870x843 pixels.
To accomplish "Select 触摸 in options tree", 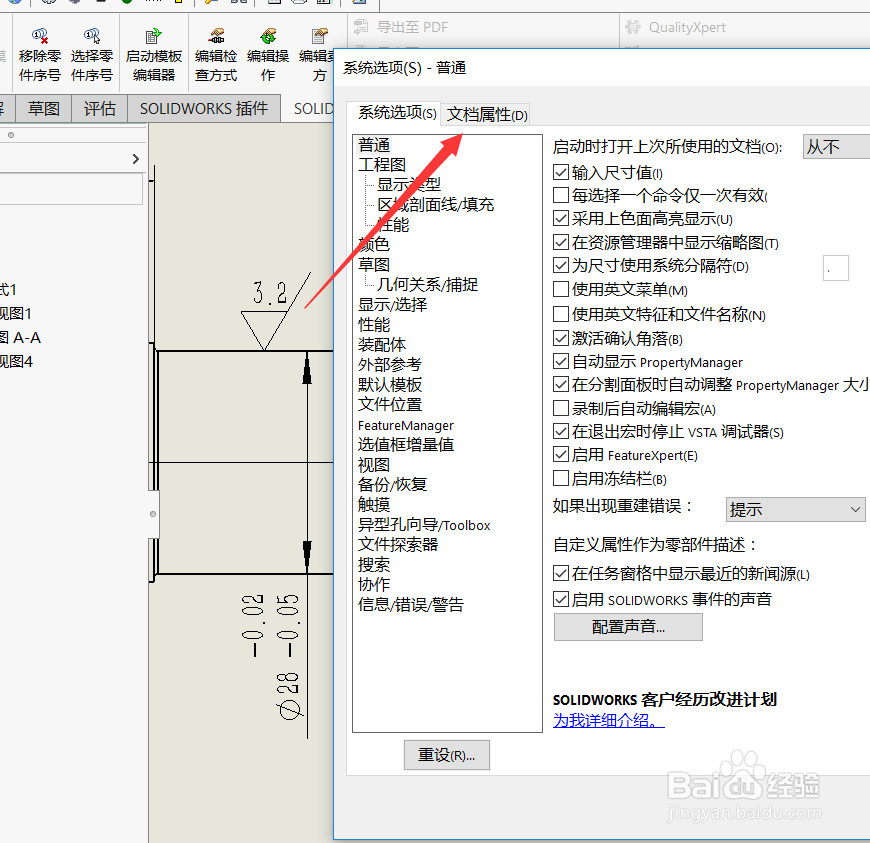I will click(x=374, y=504).
